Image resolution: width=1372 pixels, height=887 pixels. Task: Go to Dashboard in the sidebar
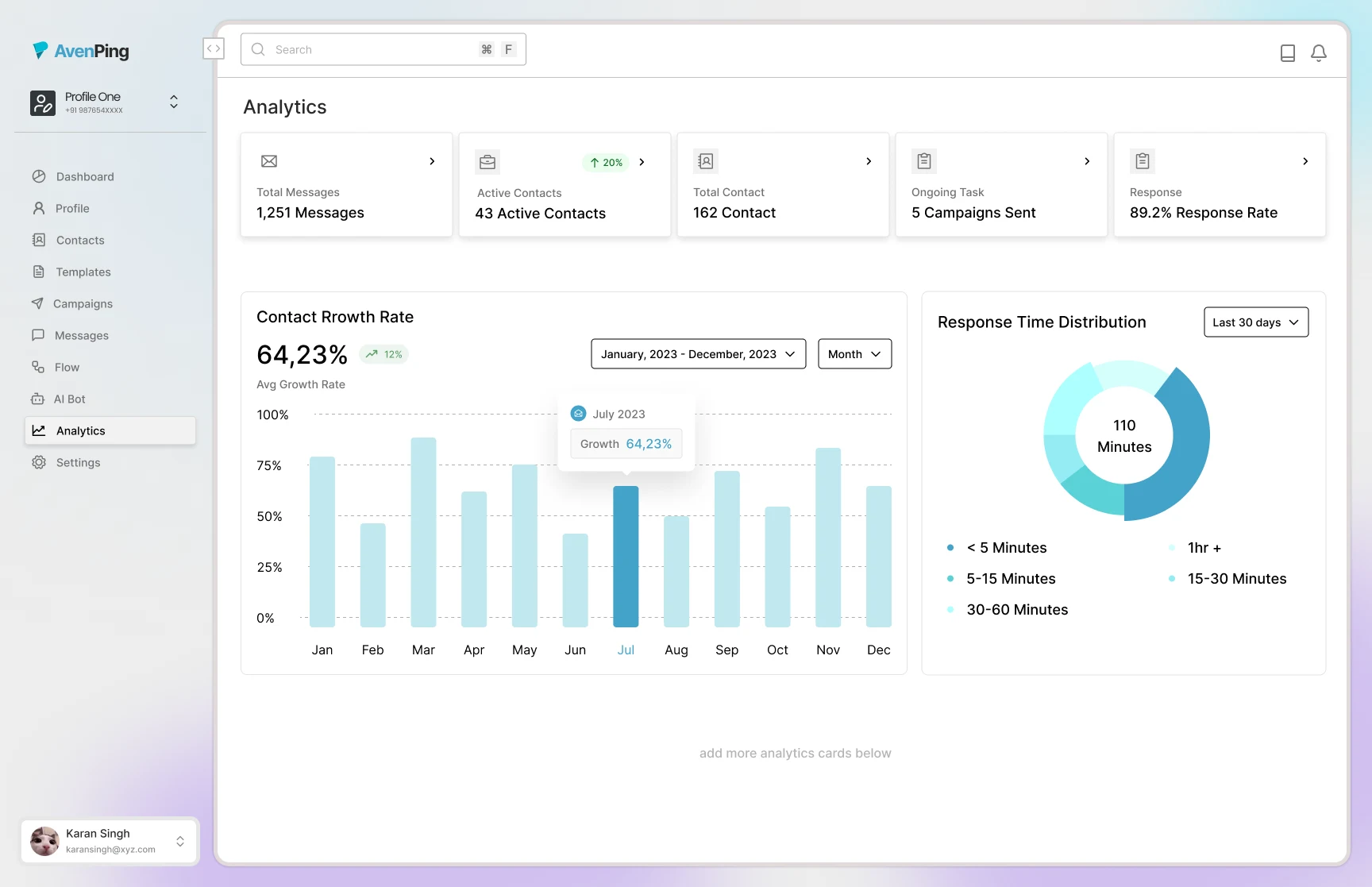110,176
